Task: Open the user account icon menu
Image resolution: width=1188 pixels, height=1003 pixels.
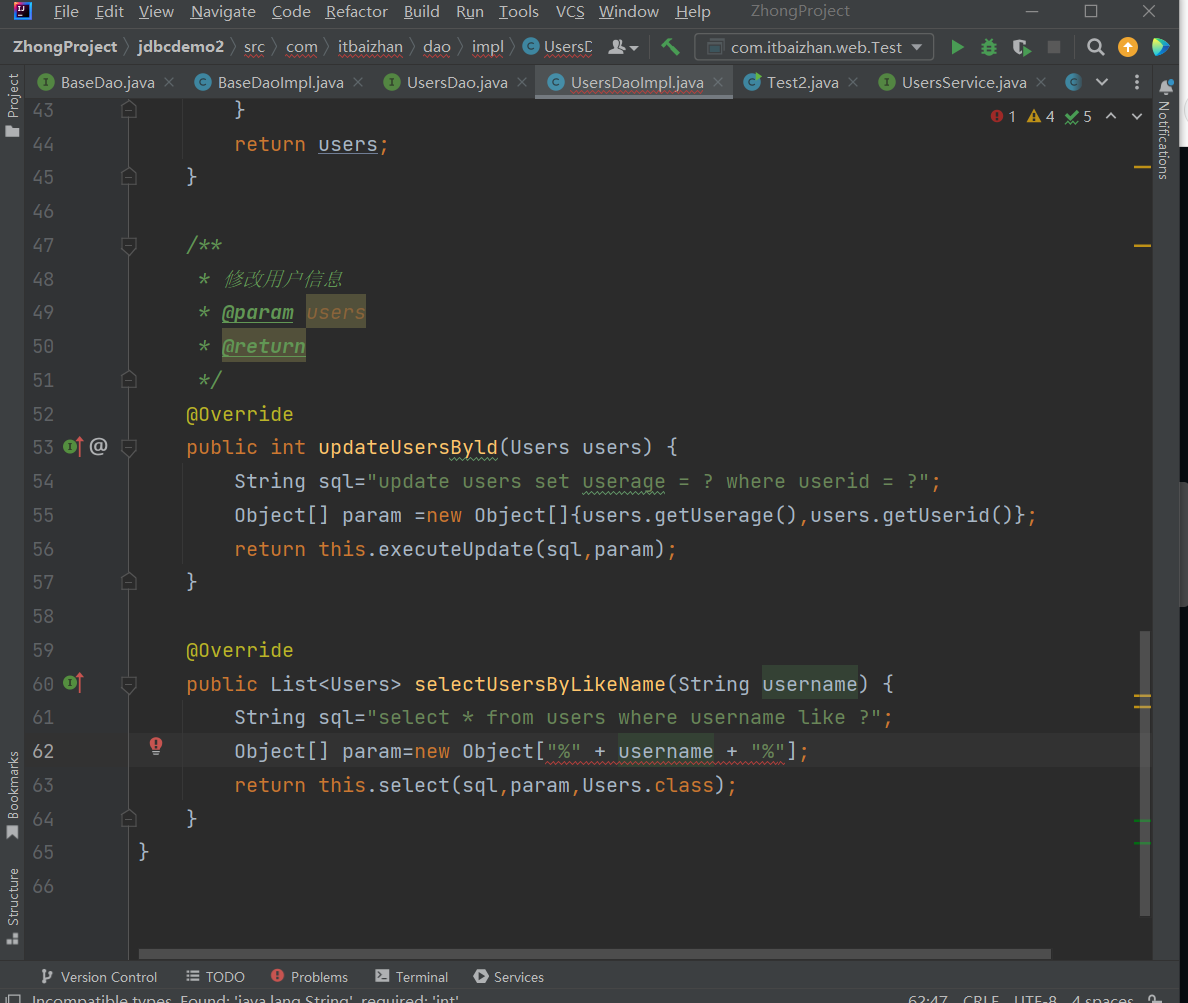Action: coord(623,47)
